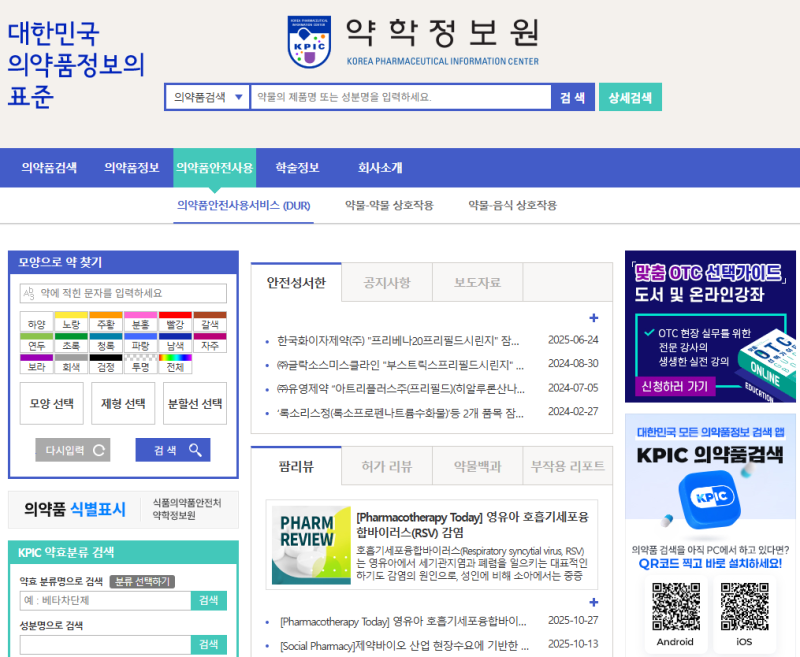Select the 주황 color swatch
Viewport: 800px width, 657px height.
coord(106,322)
